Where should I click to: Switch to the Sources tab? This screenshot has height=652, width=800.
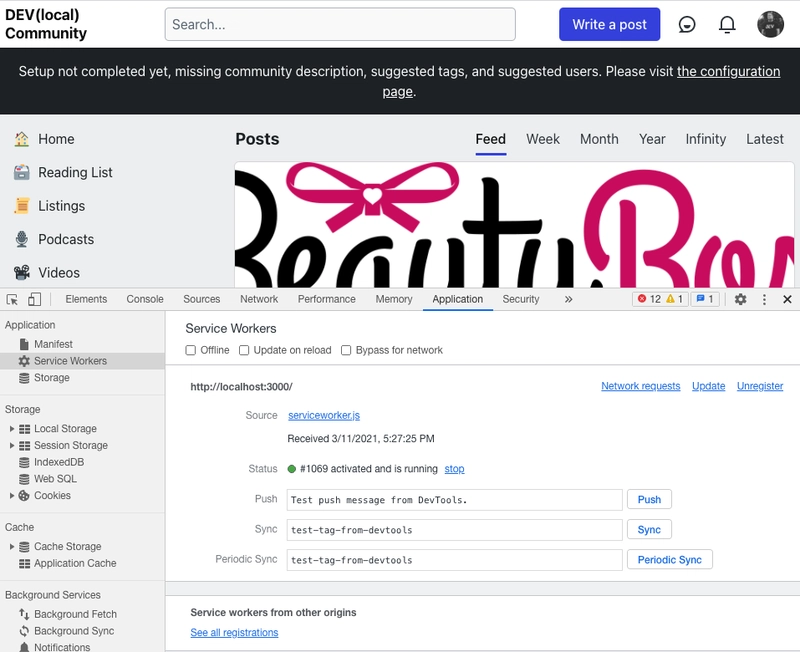click(202, 299)
